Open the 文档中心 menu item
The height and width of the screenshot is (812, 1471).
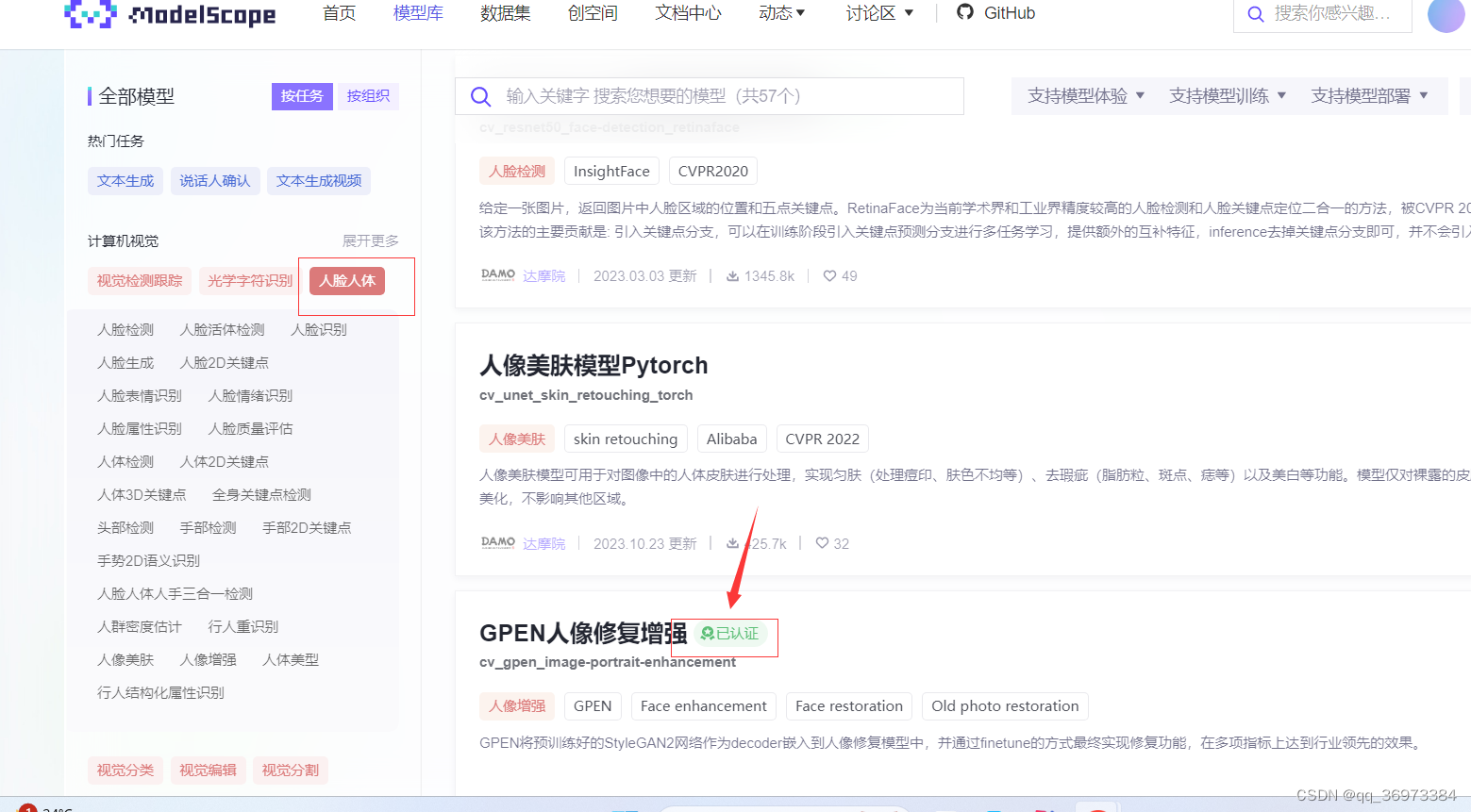click(689, 13)
